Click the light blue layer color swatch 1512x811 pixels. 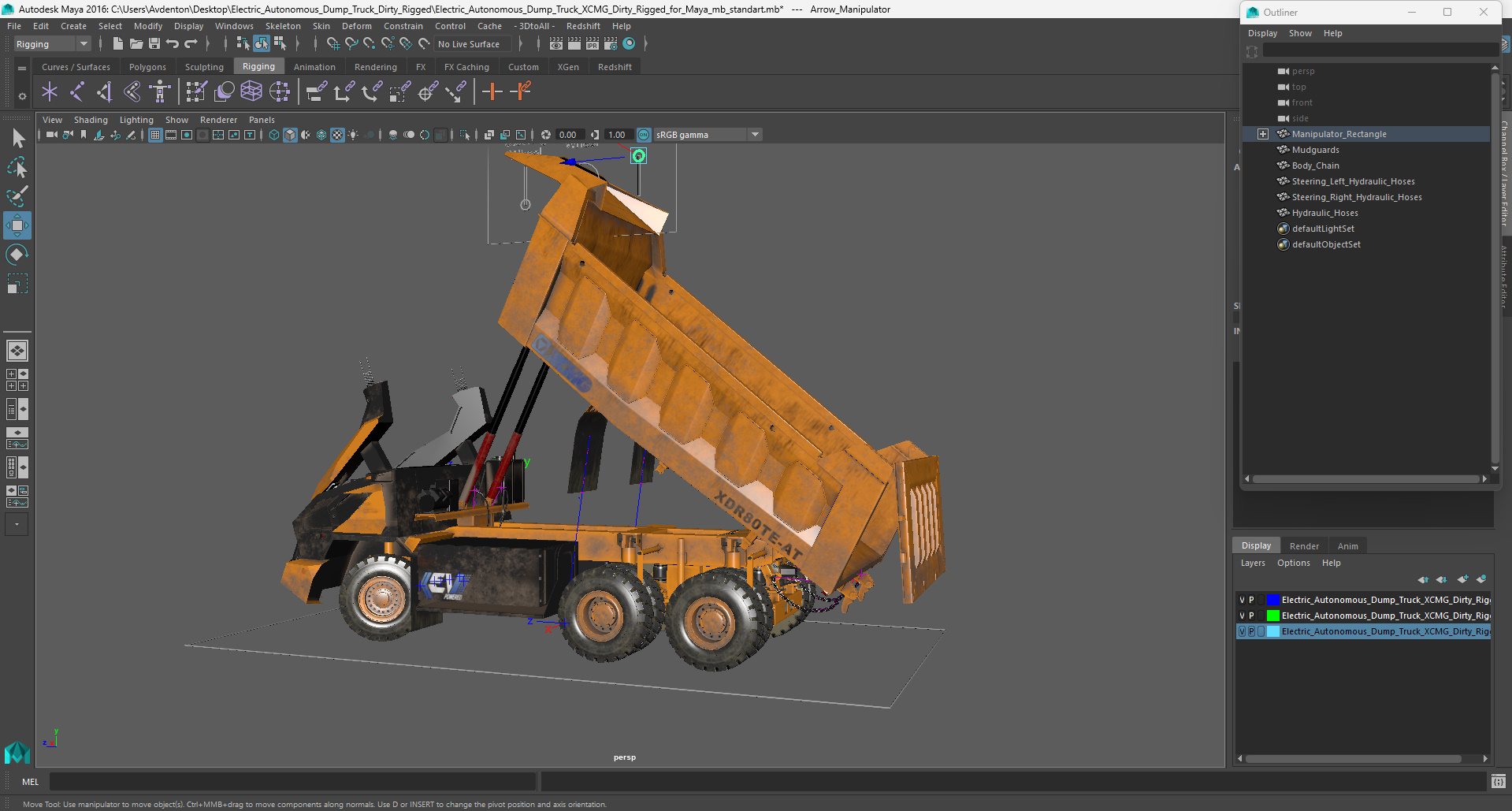pos(1272,632)
